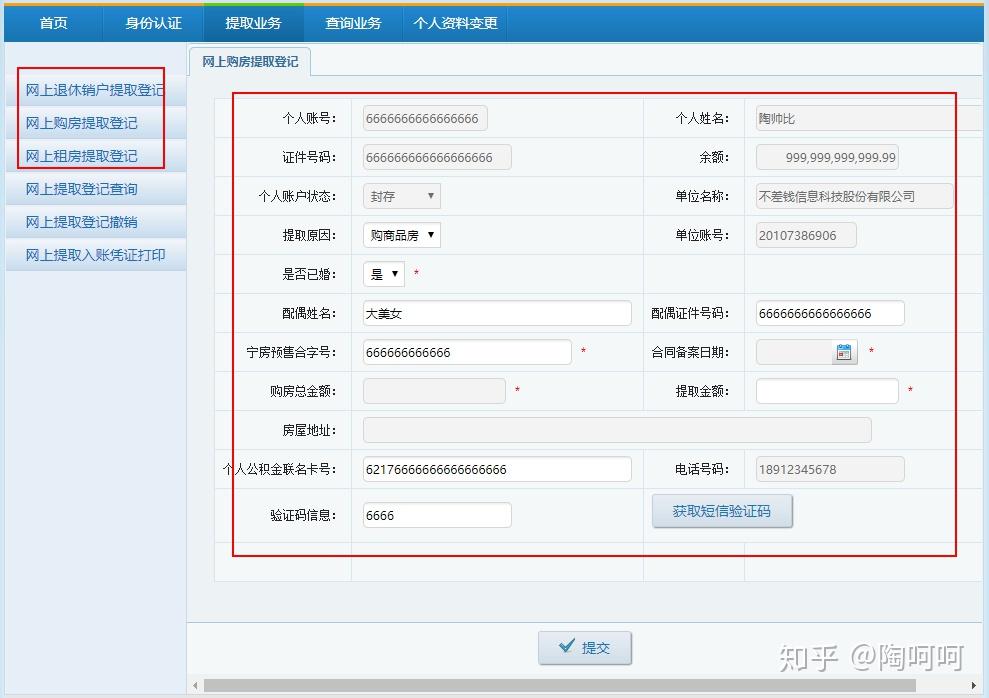Open the 提取原因 dropdown showing 购商品房
989x698 pixels.
402,235
